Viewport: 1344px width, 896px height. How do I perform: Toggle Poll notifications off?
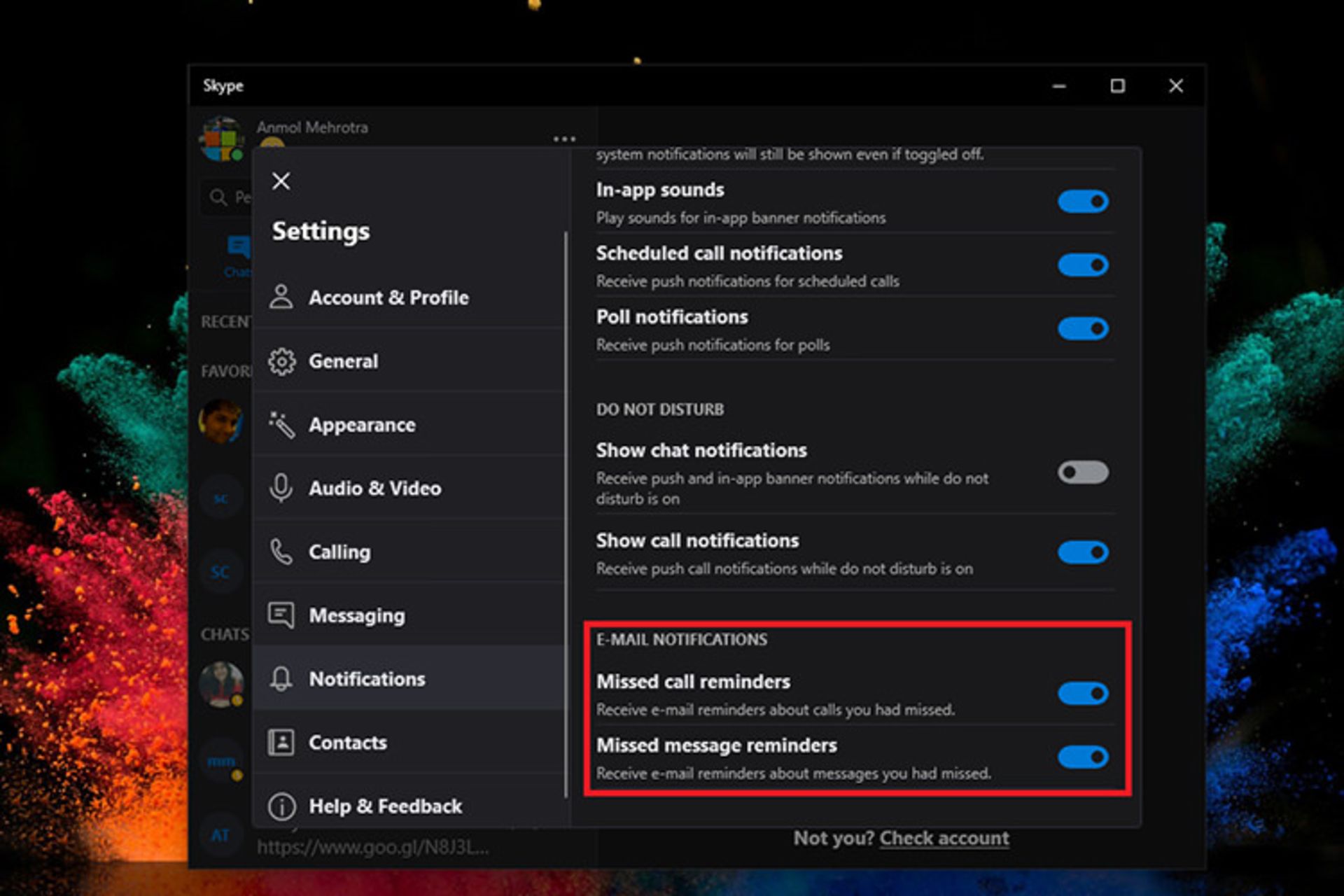[1083, 328]
